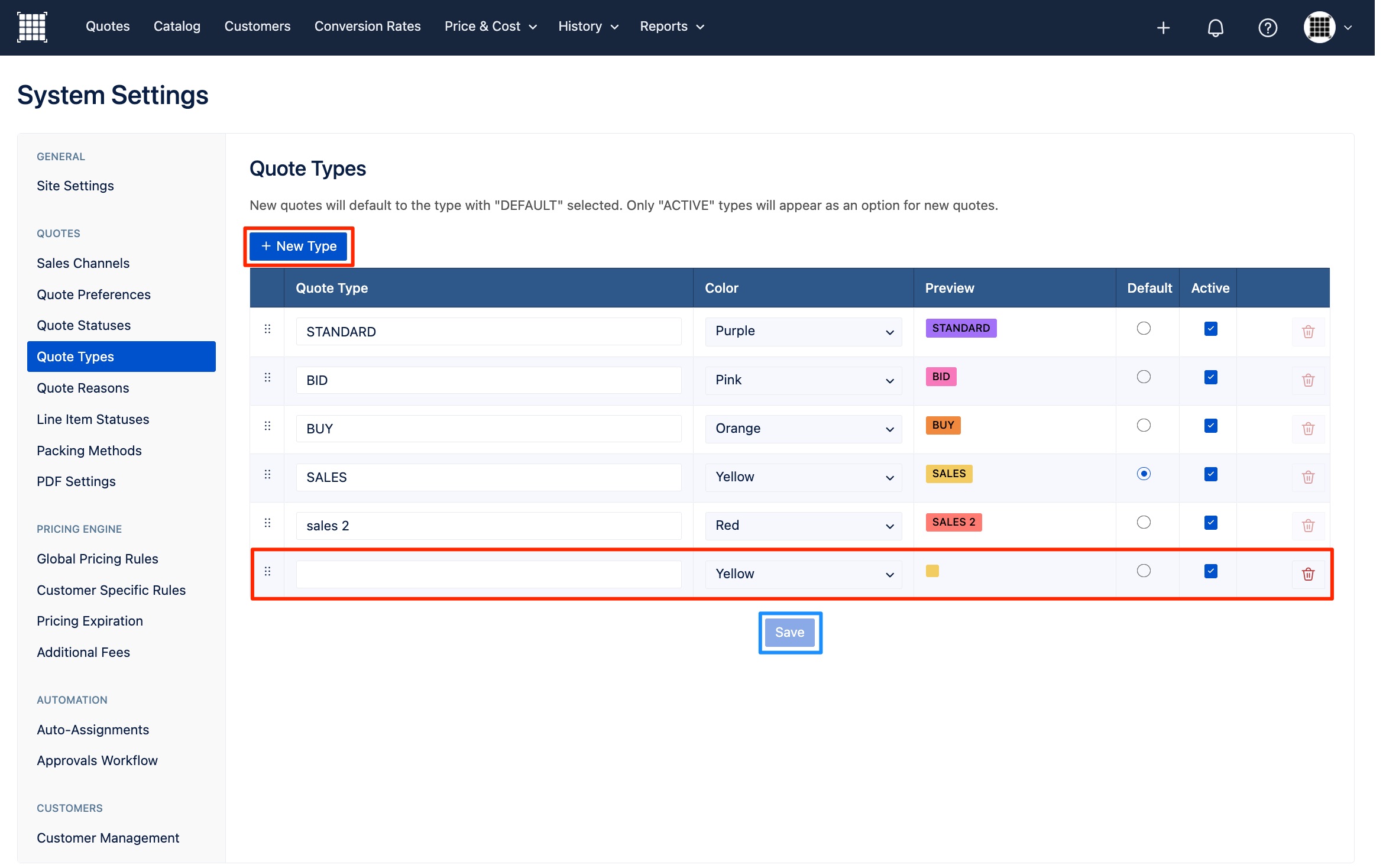Open the help question mark icon
This screenshot has width=1399, height=868.
pos(1267,27)
